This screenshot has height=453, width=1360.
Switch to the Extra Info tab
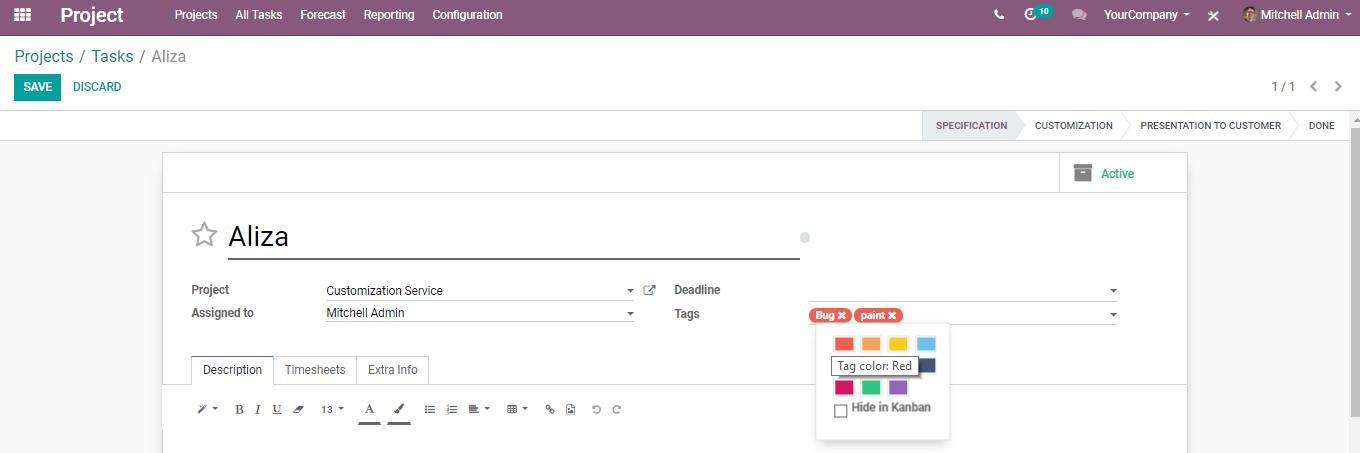[x=393, y=370]
